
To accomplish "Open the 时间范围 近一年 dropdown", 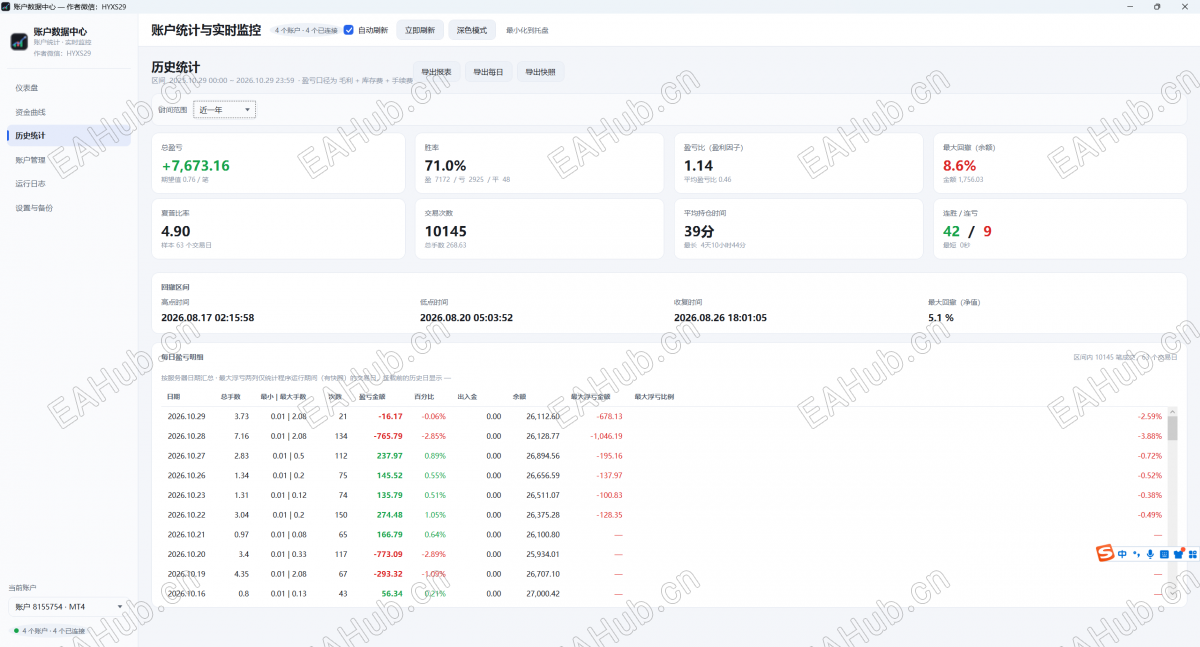I will click(225, 110).
